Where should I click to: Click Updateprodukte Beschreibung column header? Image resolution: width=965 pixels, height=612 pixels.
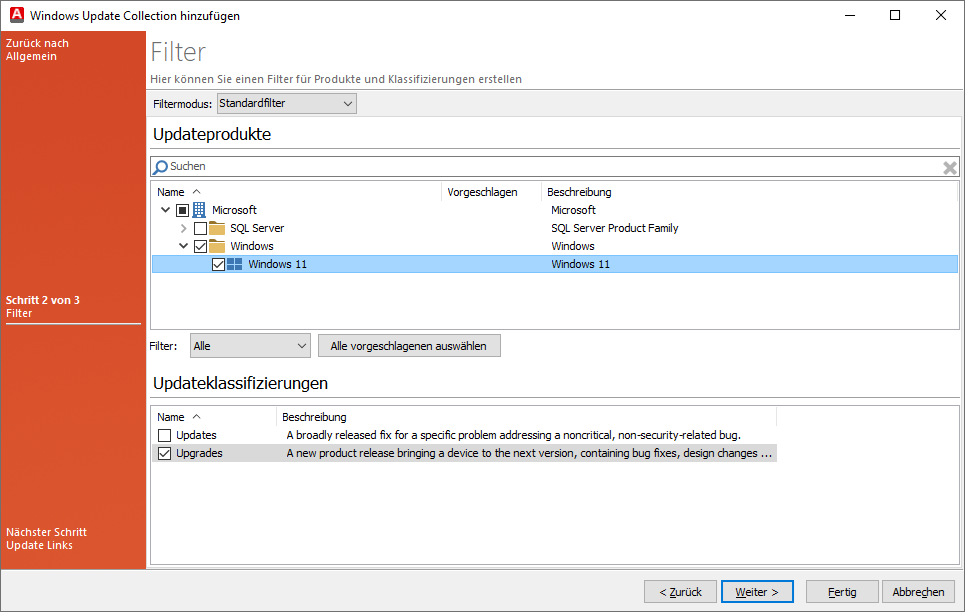pos(750,192)
